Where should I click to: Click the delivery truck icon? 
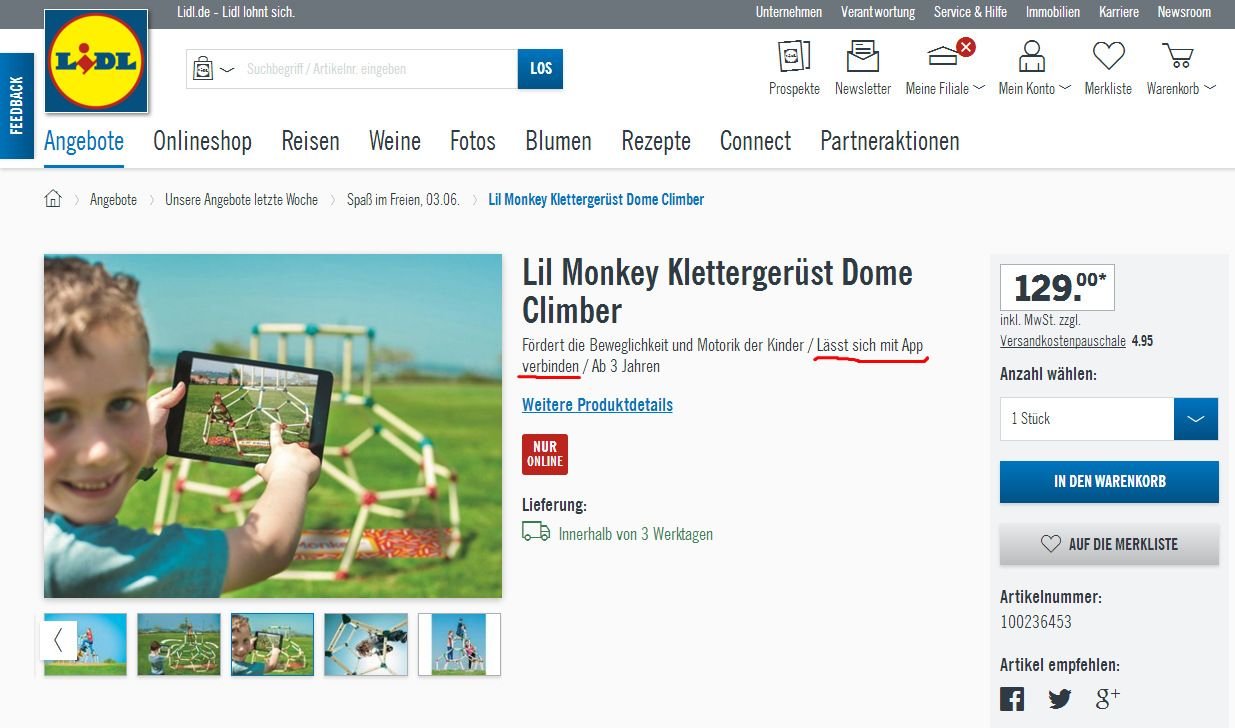pos(536,532)
